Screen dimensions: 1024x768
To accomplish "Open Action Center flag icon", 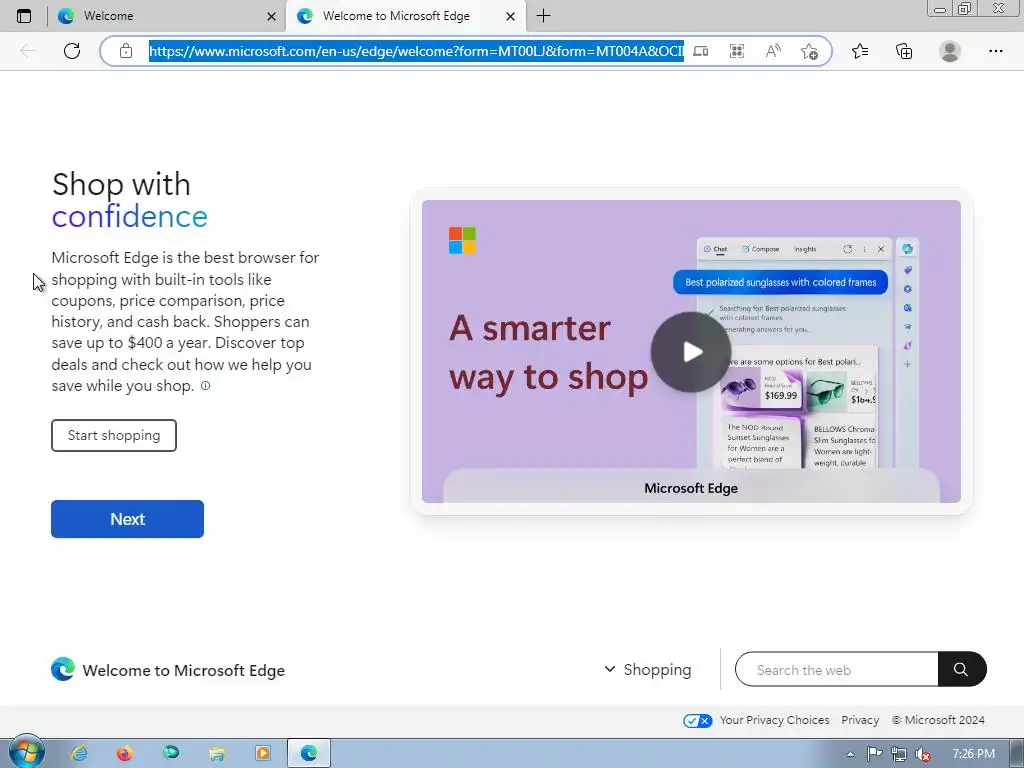I will (x=874, y=754).
